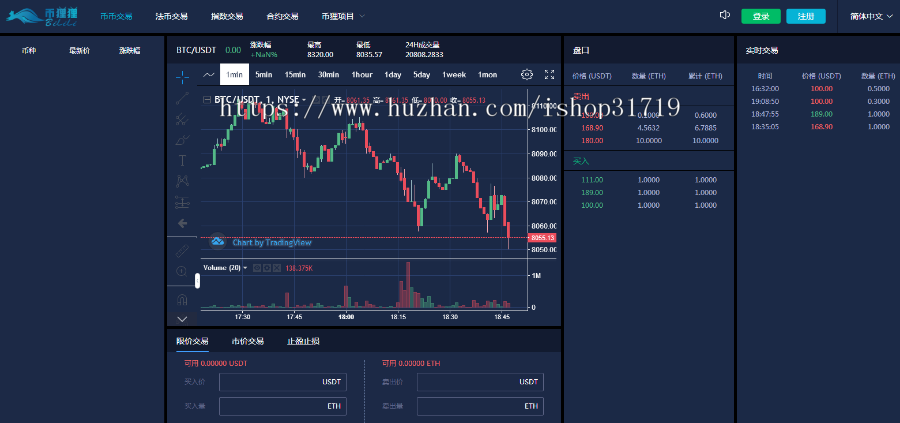Open 合约交易 navigation item
Screen dimensions: 900x423
pos(282,17)
